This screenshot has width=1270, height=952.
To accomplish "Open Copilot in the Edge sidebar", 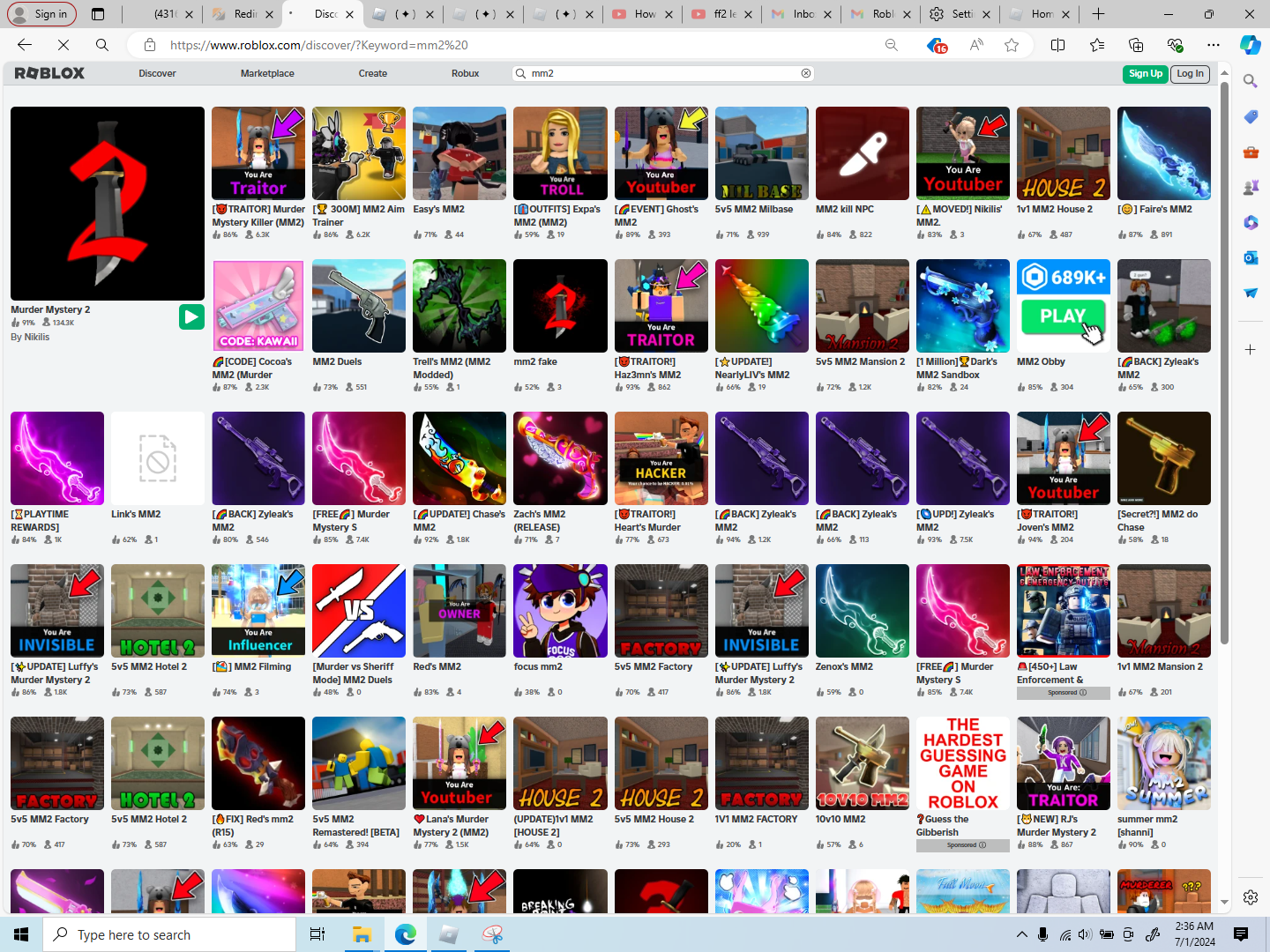I will 1251,45.
